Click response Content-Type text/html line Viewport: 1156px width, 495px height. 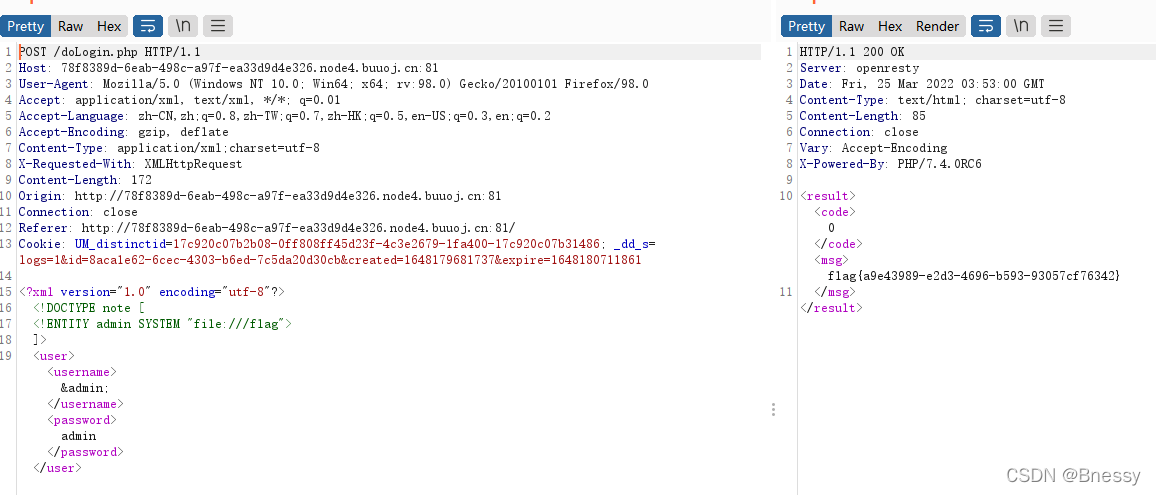(933, 100)
